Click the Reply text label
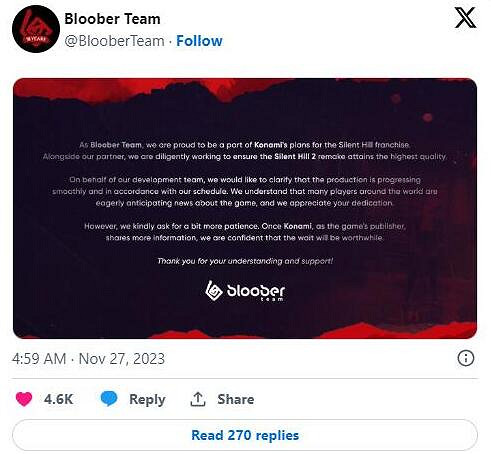The image size is (491, 454). coord(147,399)
